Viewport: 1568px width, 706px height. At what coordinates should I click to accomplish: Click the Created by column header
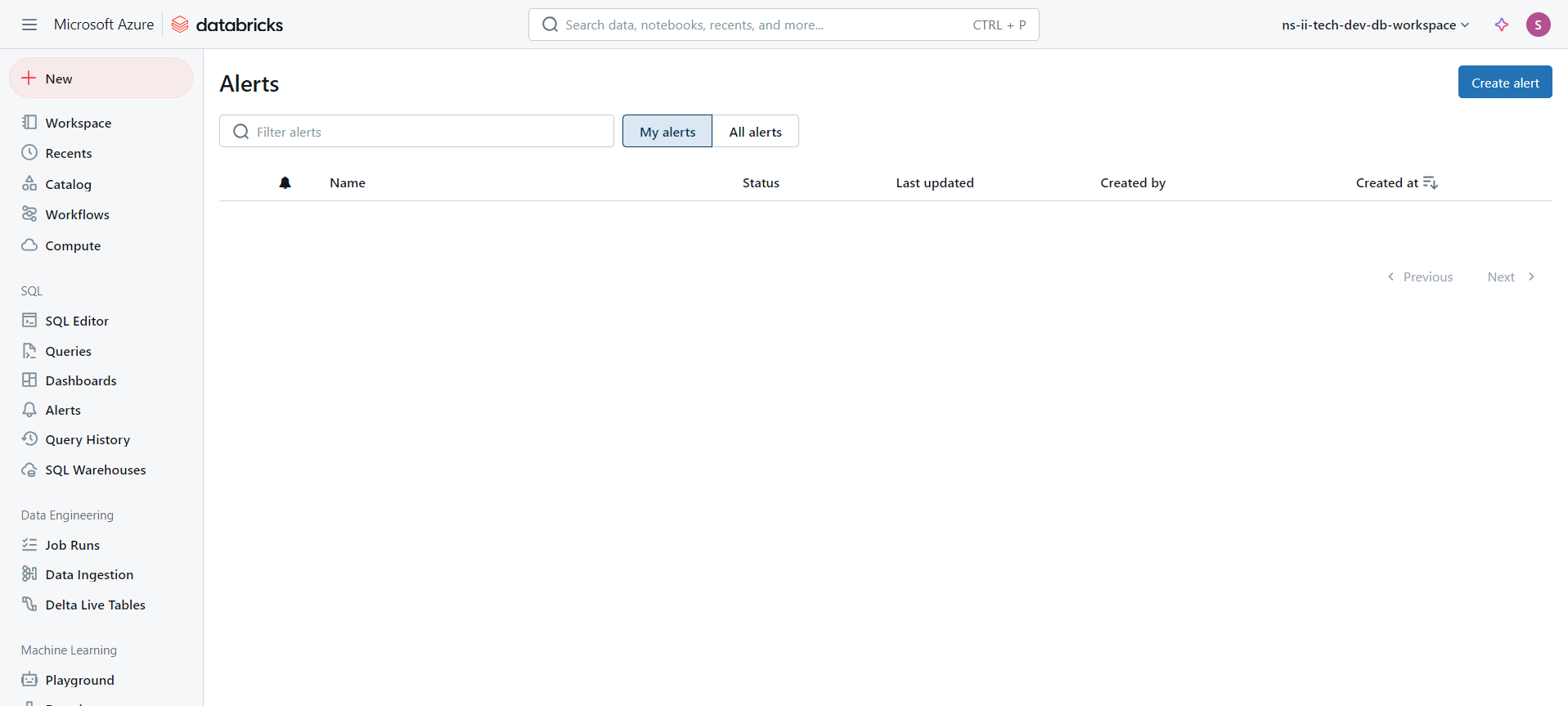pos(1133,182)
